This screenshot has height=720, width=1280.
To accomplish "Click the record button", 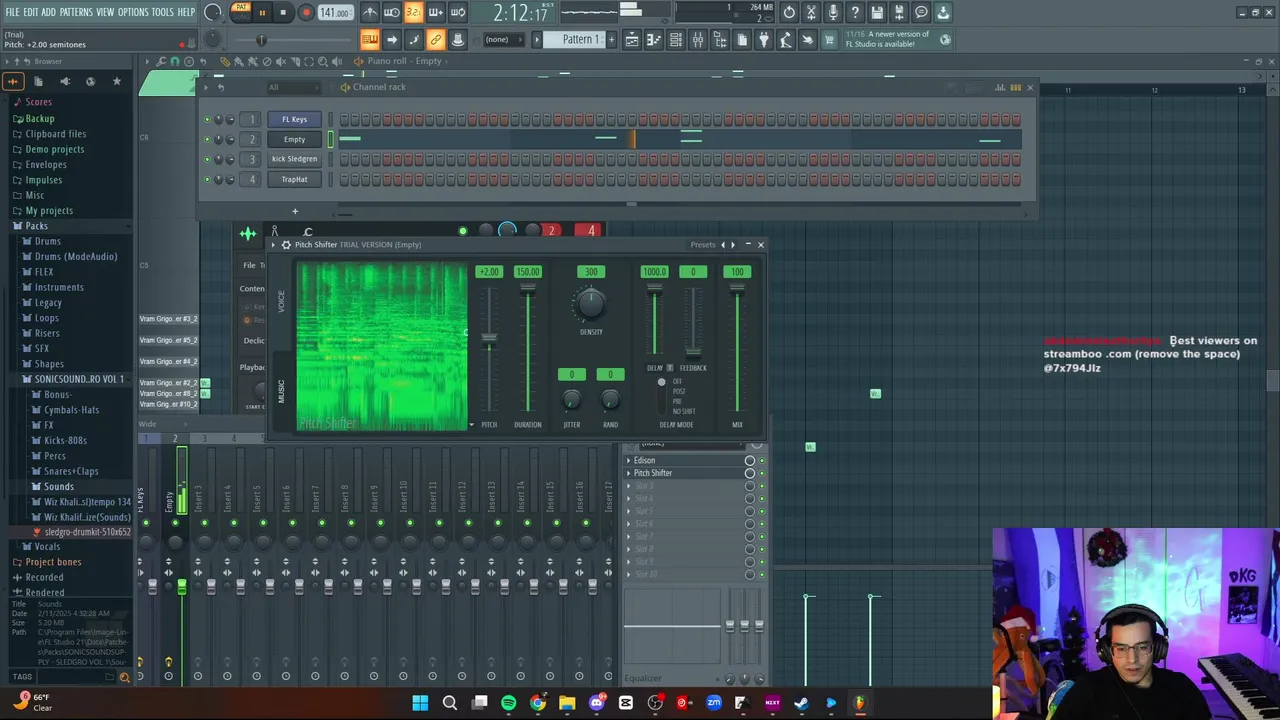I will click(306, 13).
